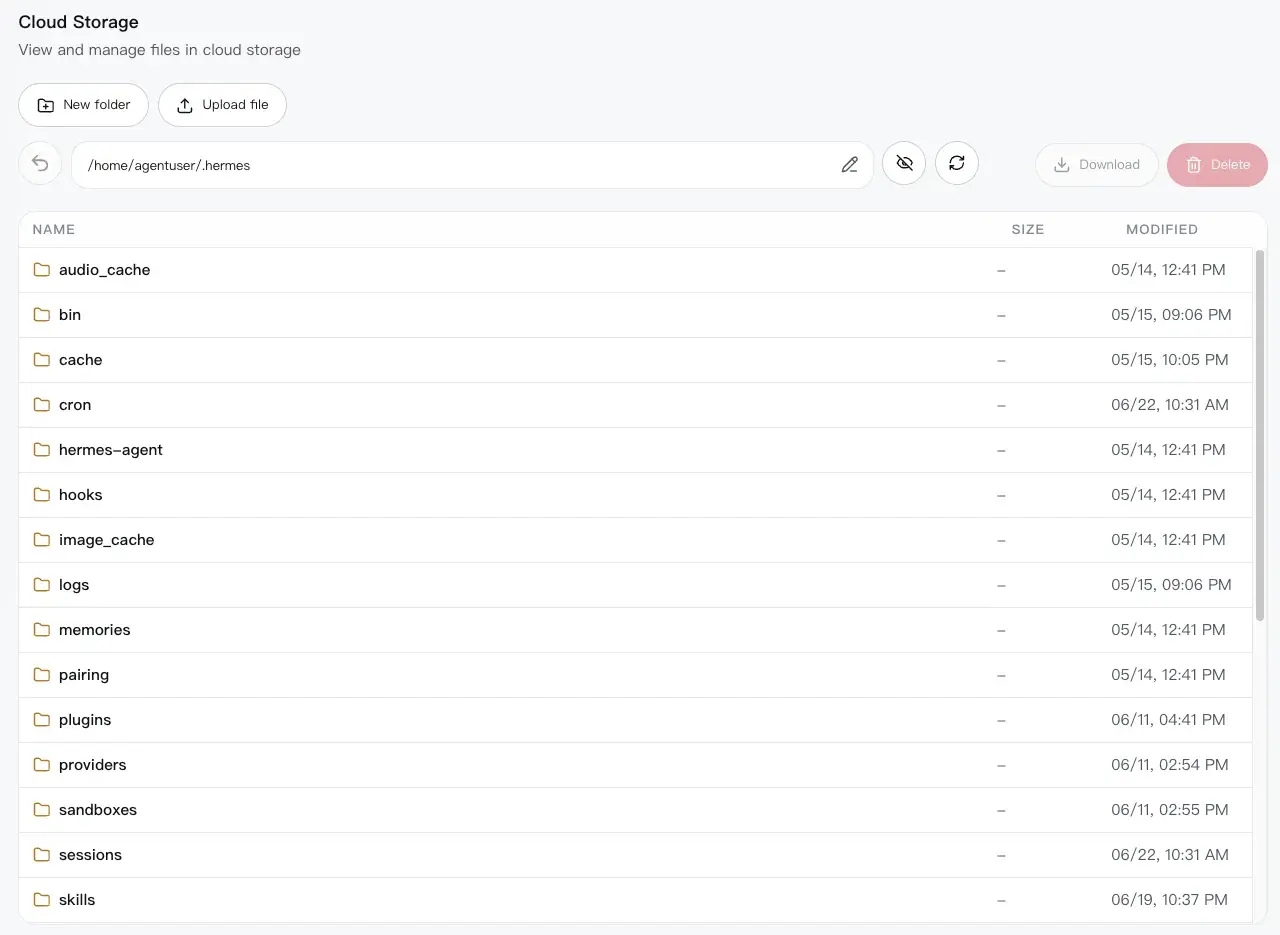The image size is (1280, 935).
Task: Click the 06/11, 02:55 PM modified date
Action: click(x=1170, y=810)
